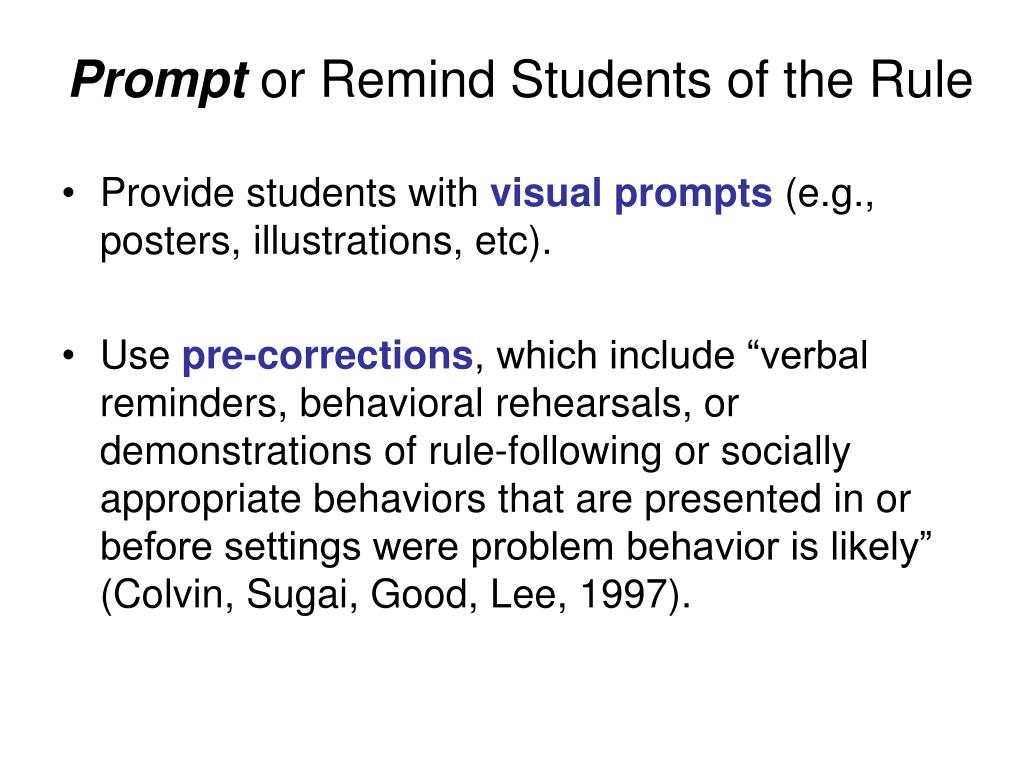The height and width of the screenshot is (768, 1024).
Task: Click the word demonstrations
Action: 236,452
